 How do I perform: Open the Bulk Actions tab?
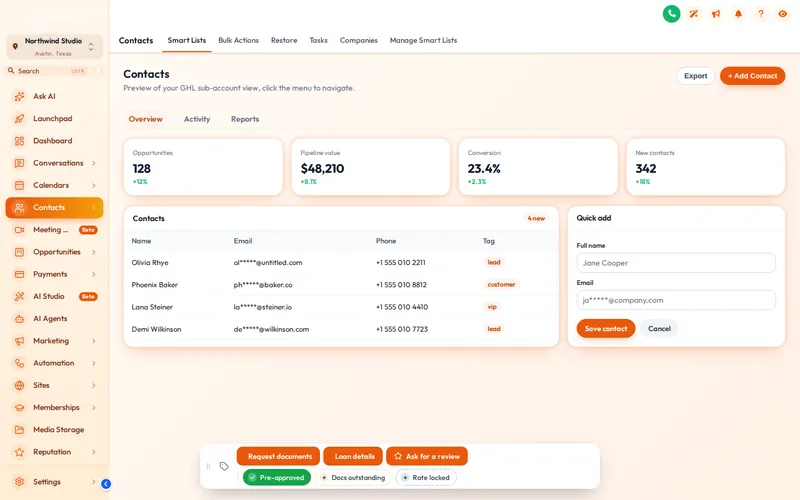[x=238, y=40]
